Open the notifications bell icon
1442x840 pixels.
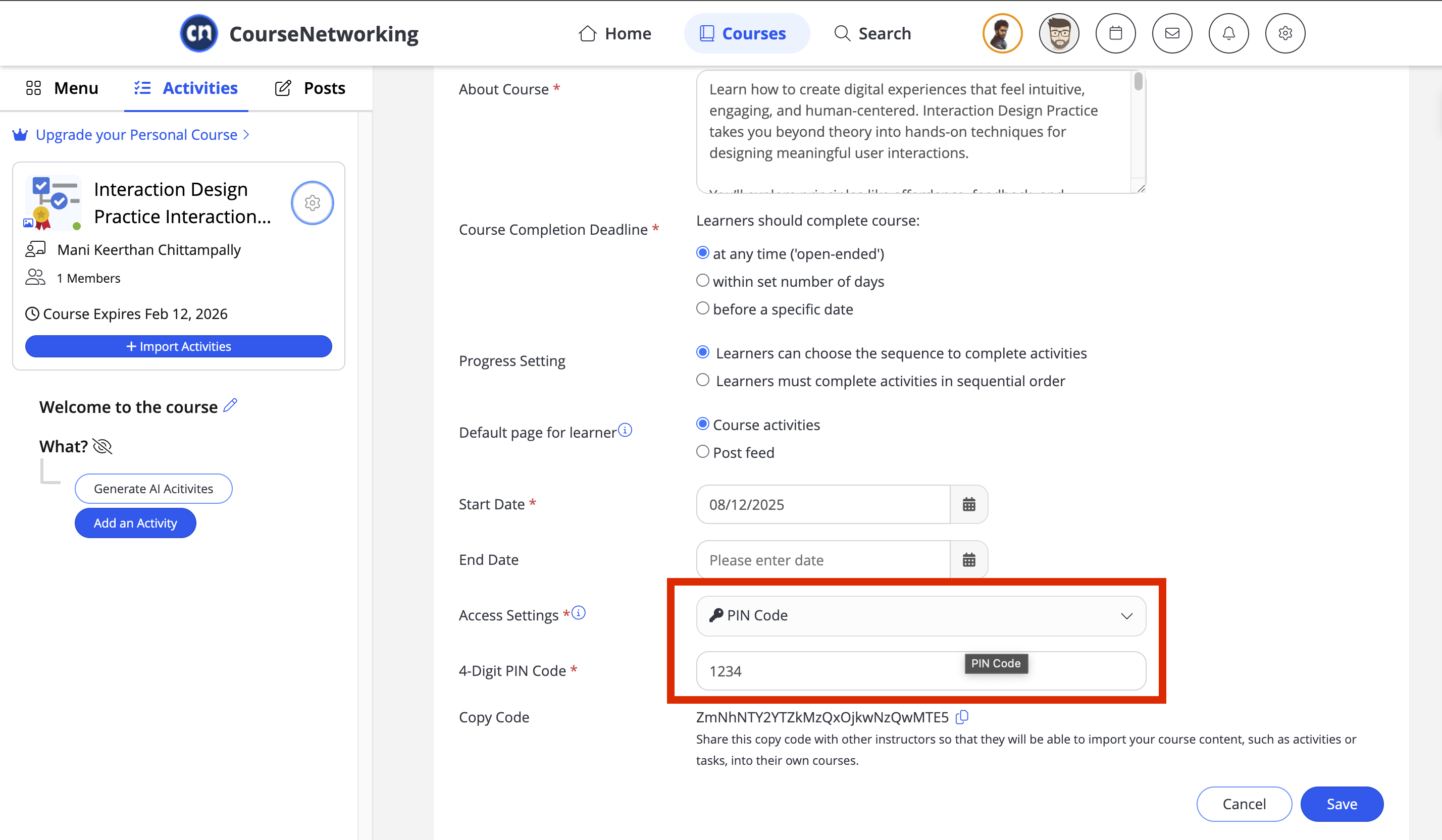point(1228,33)
